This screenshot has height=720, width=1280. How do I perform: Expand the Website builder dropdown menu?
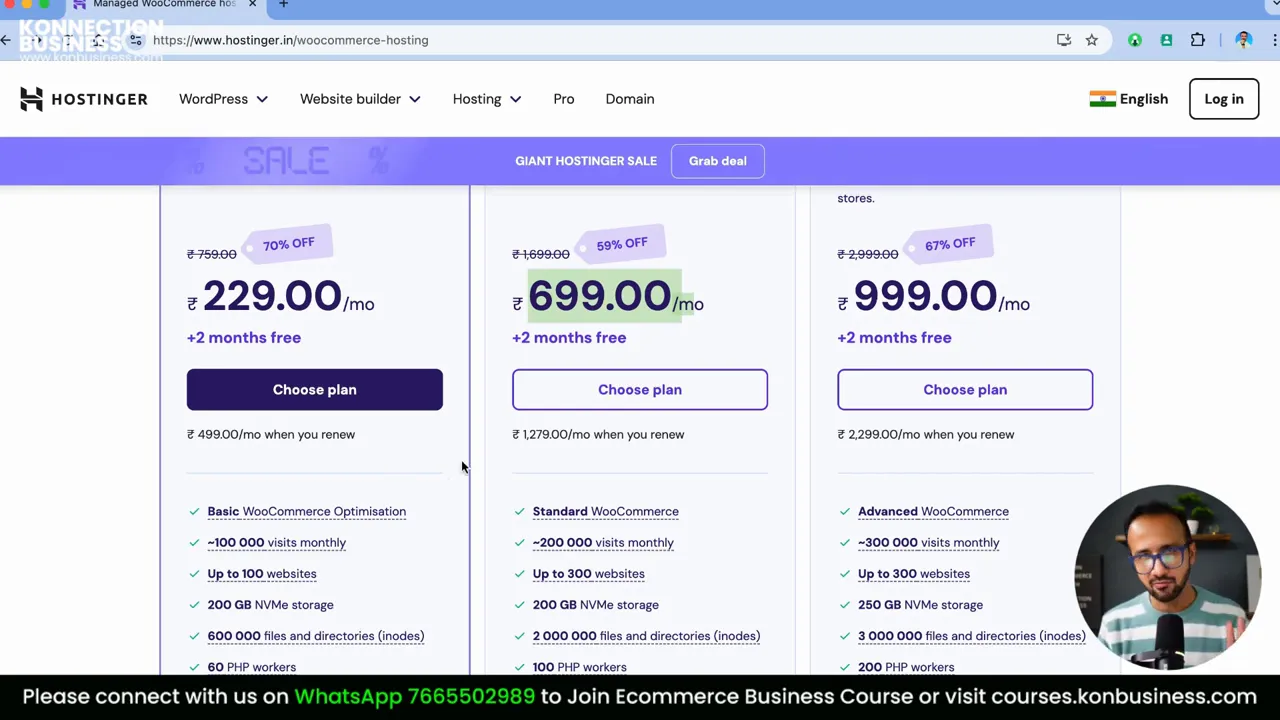[360, 99]
